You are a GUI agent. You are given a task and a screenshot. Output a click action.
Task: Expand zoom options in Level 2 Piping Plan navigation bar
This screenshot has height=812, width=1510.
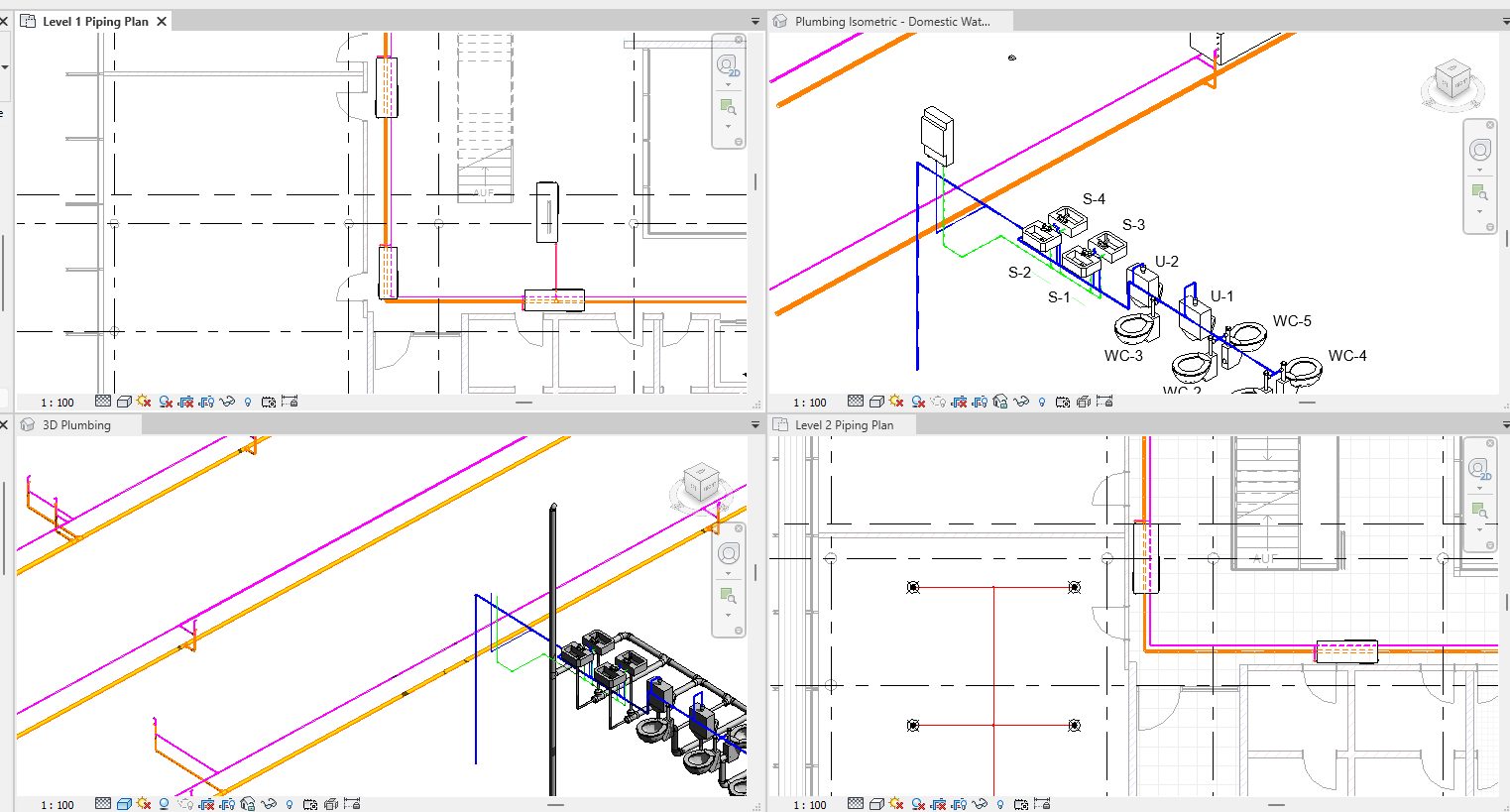pyautogui.click(x=1480, y=528)
